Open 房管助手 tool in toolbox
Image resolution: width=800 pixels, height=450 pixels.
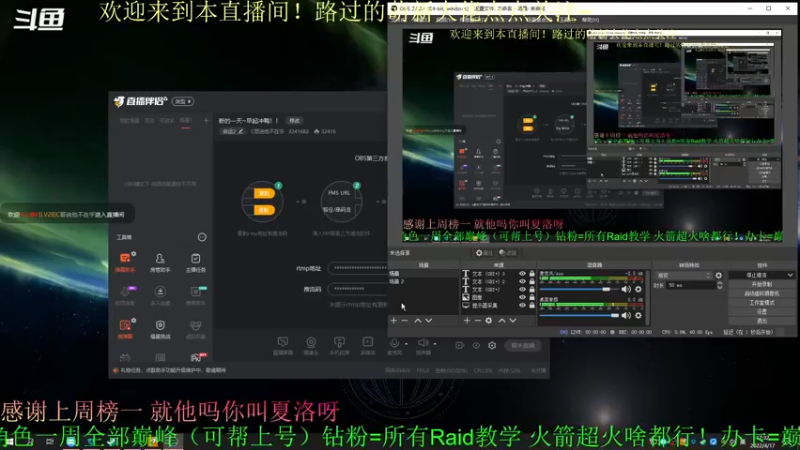point(160,262)
